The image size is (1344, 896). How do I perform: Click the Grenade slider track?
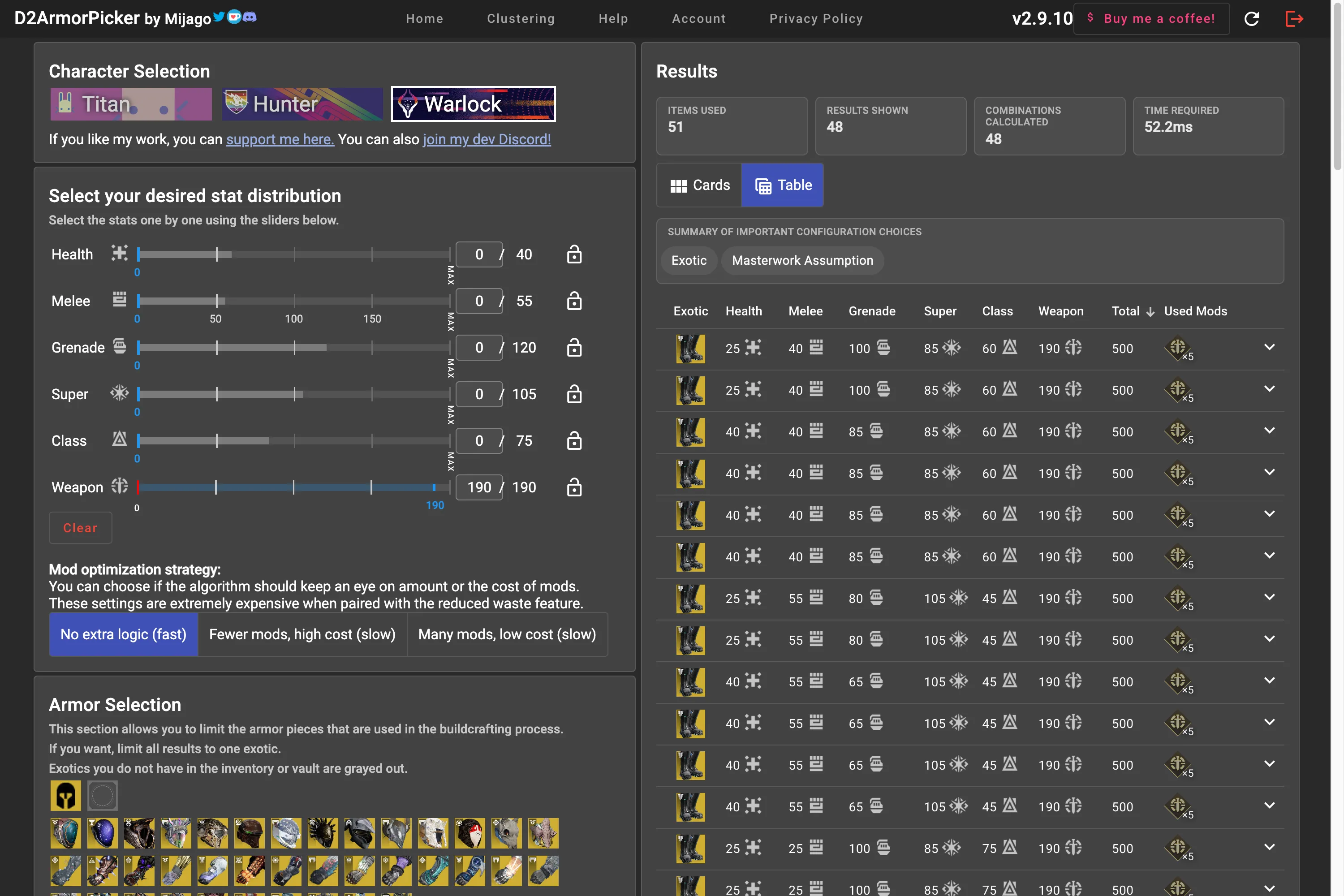[294, 348]
